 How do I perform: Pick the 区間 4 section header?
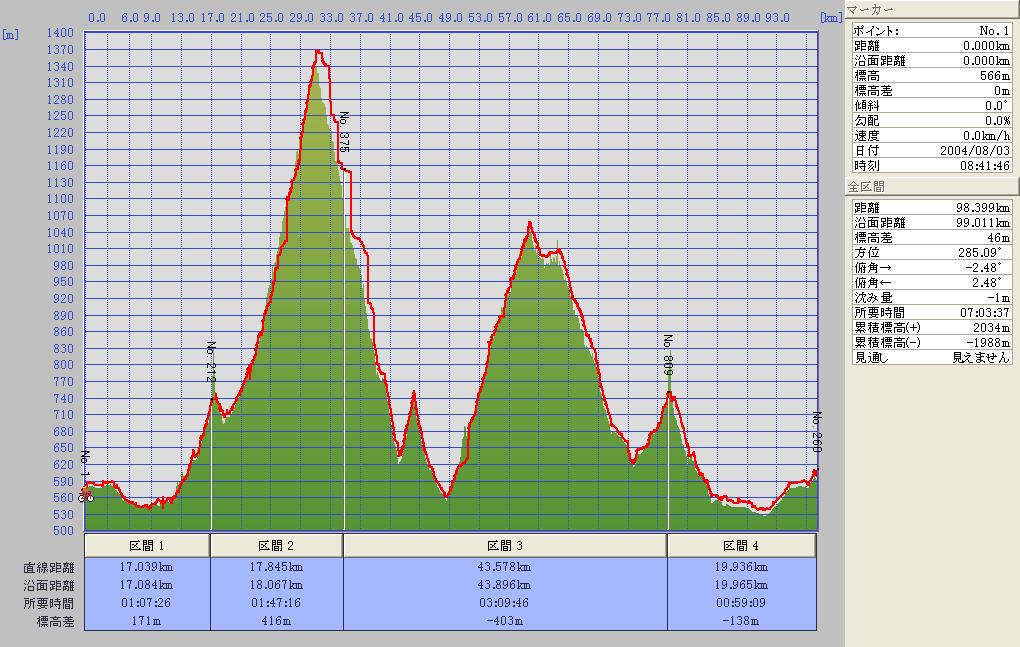pos(741,546)
